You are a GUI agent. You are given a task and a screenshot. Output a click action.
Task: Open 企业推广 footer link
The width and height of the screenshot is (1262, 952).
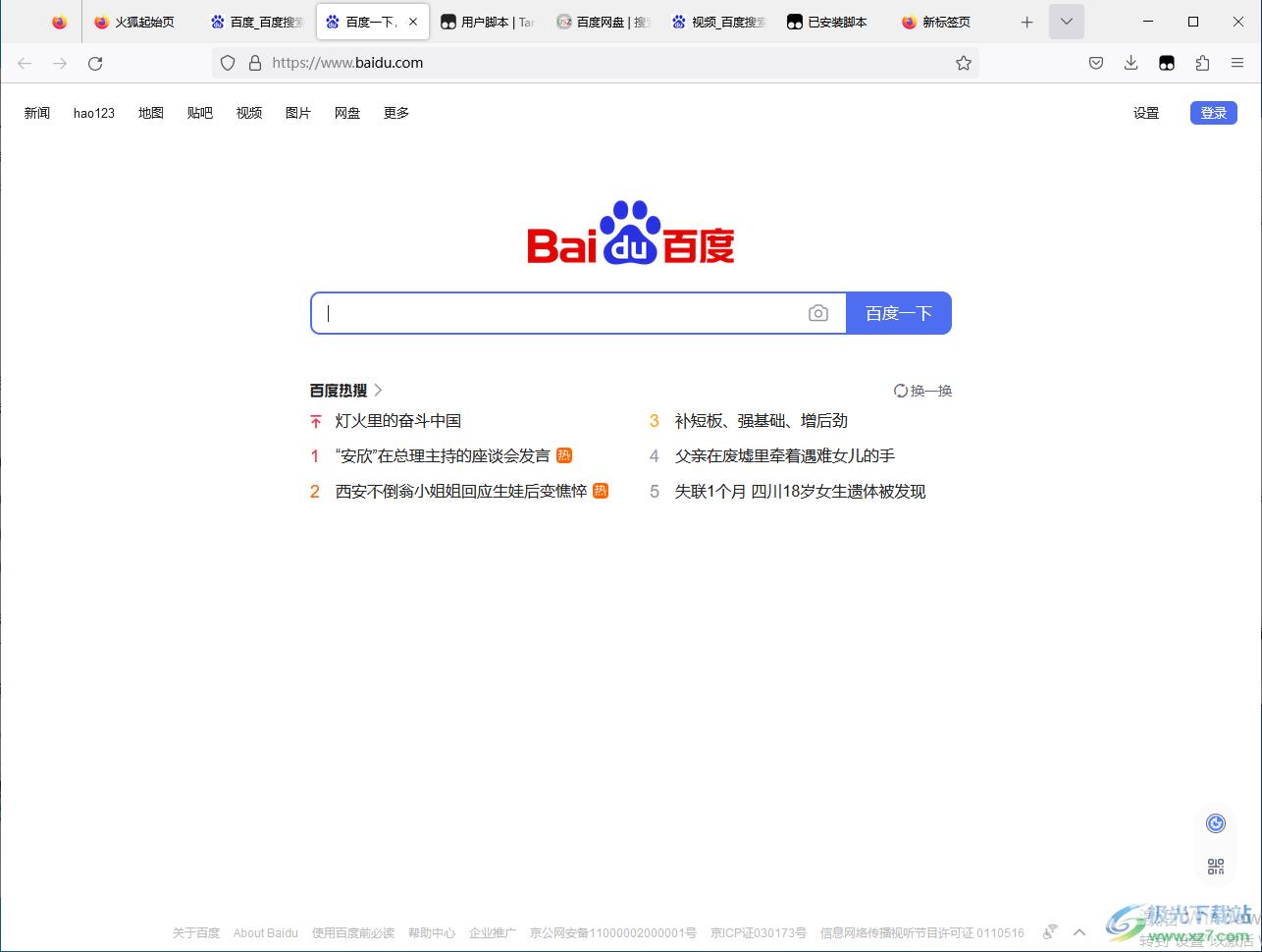pyautogui.click(x=493, y=933)
